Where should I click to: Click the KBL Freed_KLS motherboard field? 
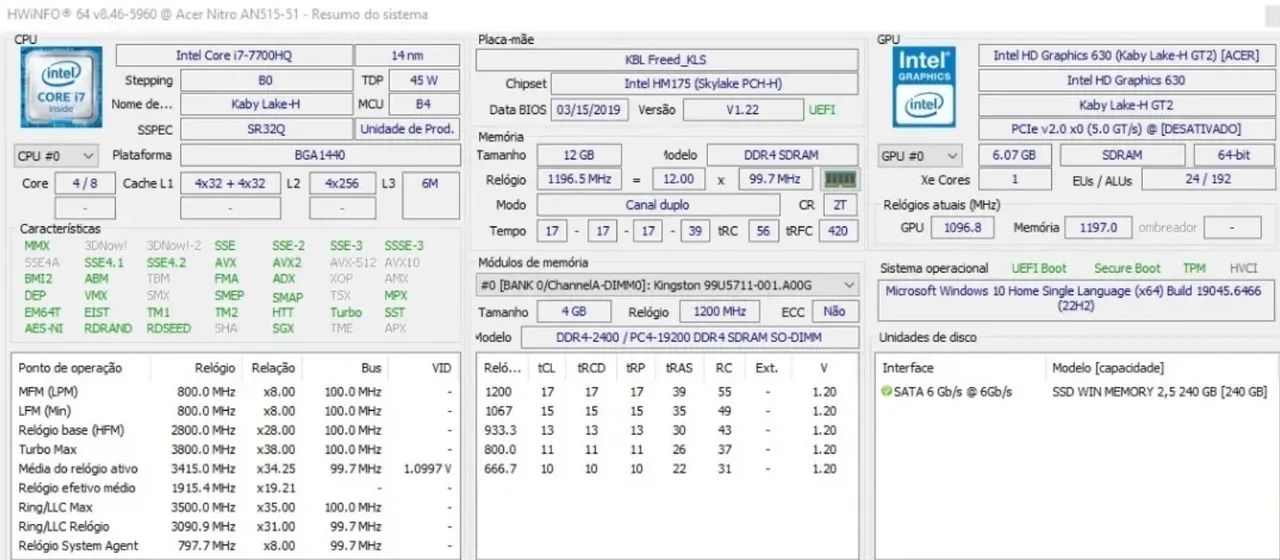coord(667,60)
